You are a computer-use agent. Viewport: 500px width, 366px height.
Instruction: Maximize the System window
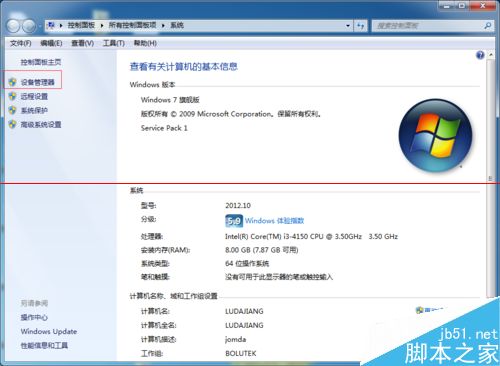[x=462, y=5]
